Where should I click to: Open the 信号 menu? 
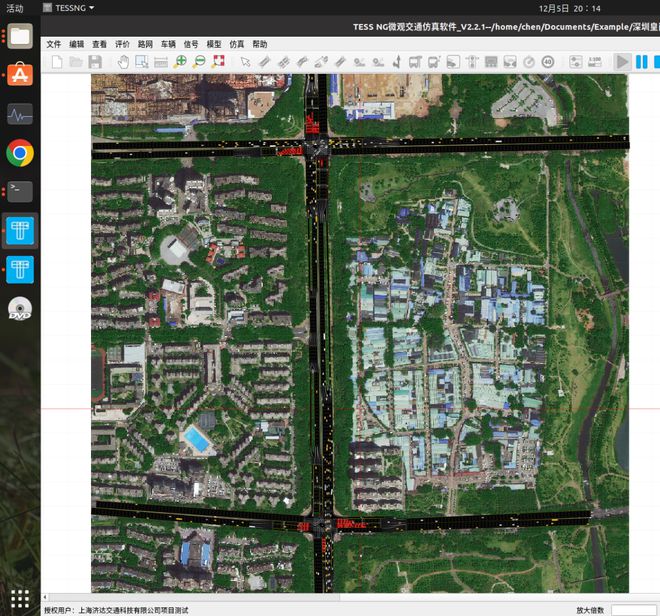(191, 44)
